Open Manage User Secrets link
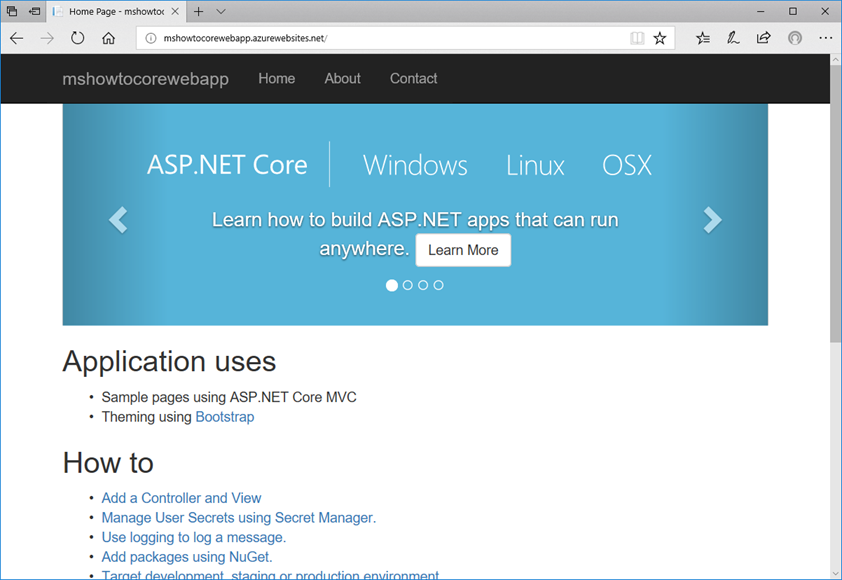 pos(239,518)
